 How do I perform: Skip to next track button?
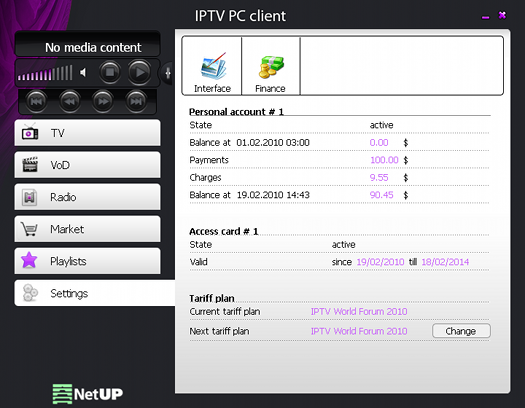[x=136, y=101]
